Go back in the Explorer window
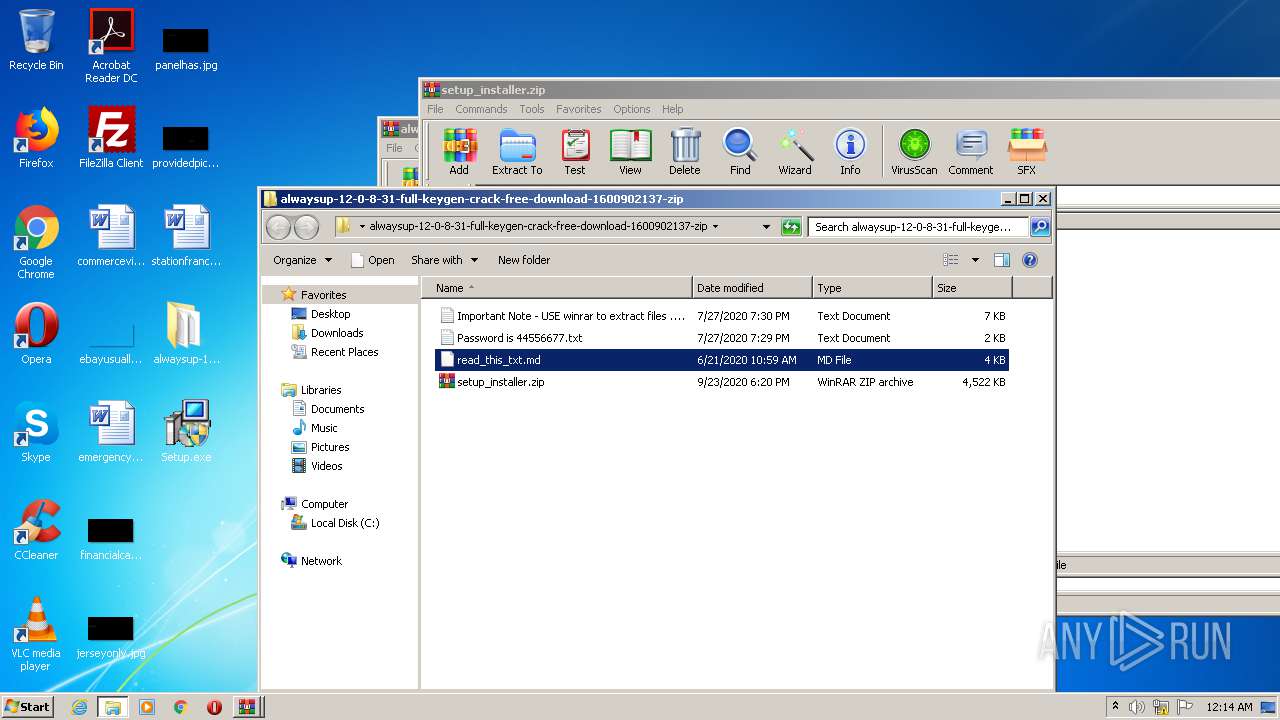1280x720 pixels. 278,227
